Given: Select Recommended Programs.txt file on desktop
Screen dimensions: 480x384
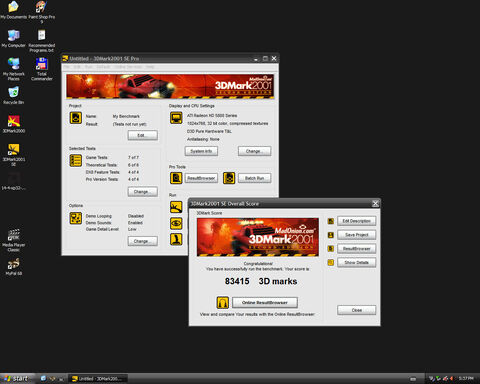Looking at the screenshot, I should [41, 41].
